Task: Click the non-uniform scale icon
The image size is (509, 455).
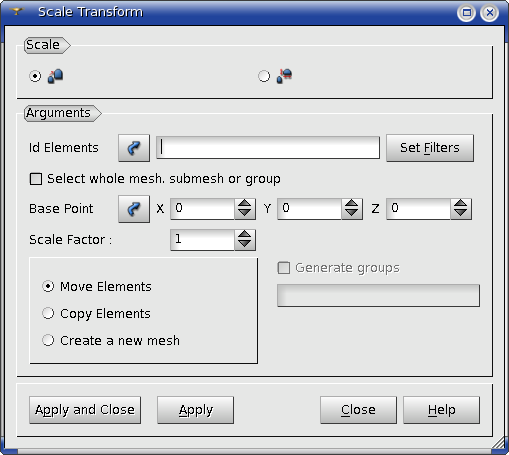Action: pos(284,76)
